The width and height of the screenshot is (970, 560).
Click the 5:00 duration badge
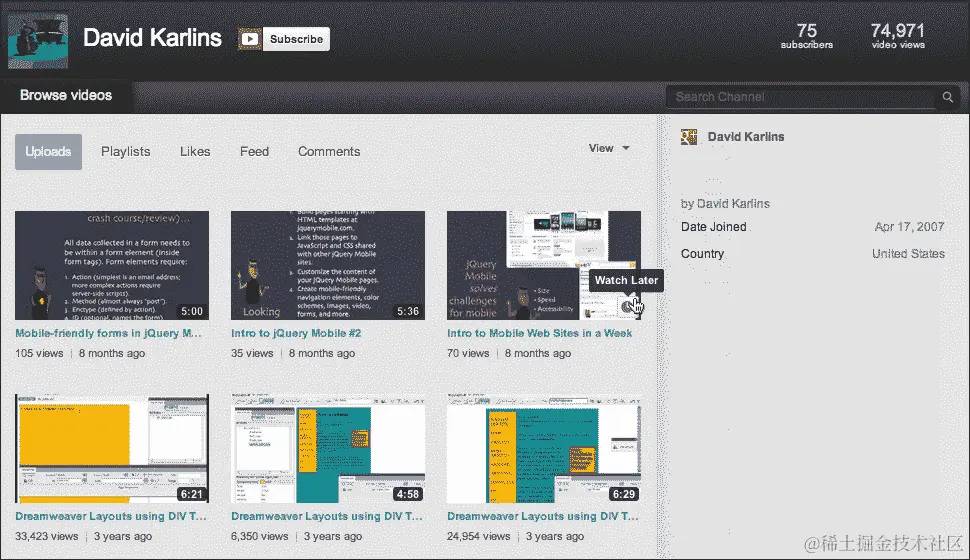point(192,311)
